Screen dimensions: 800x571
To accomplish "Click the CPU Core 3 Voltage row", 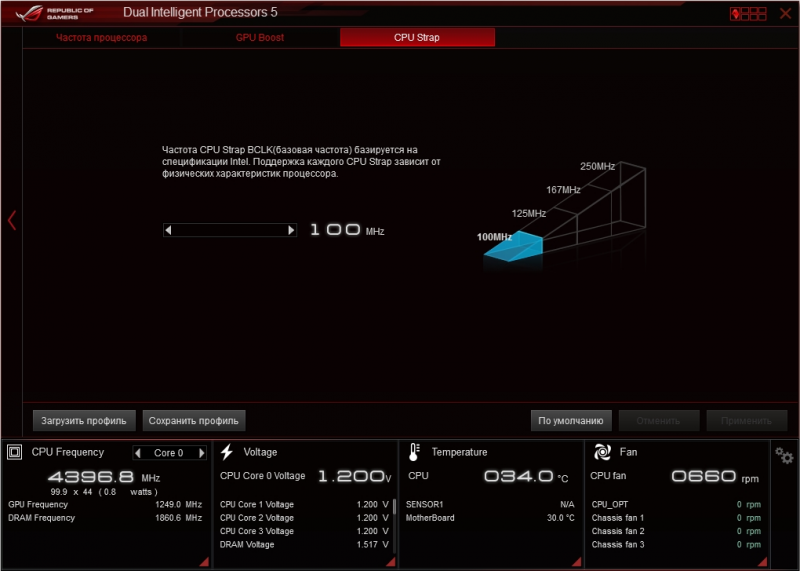I will pyautogui.click(x=304, y=531).
